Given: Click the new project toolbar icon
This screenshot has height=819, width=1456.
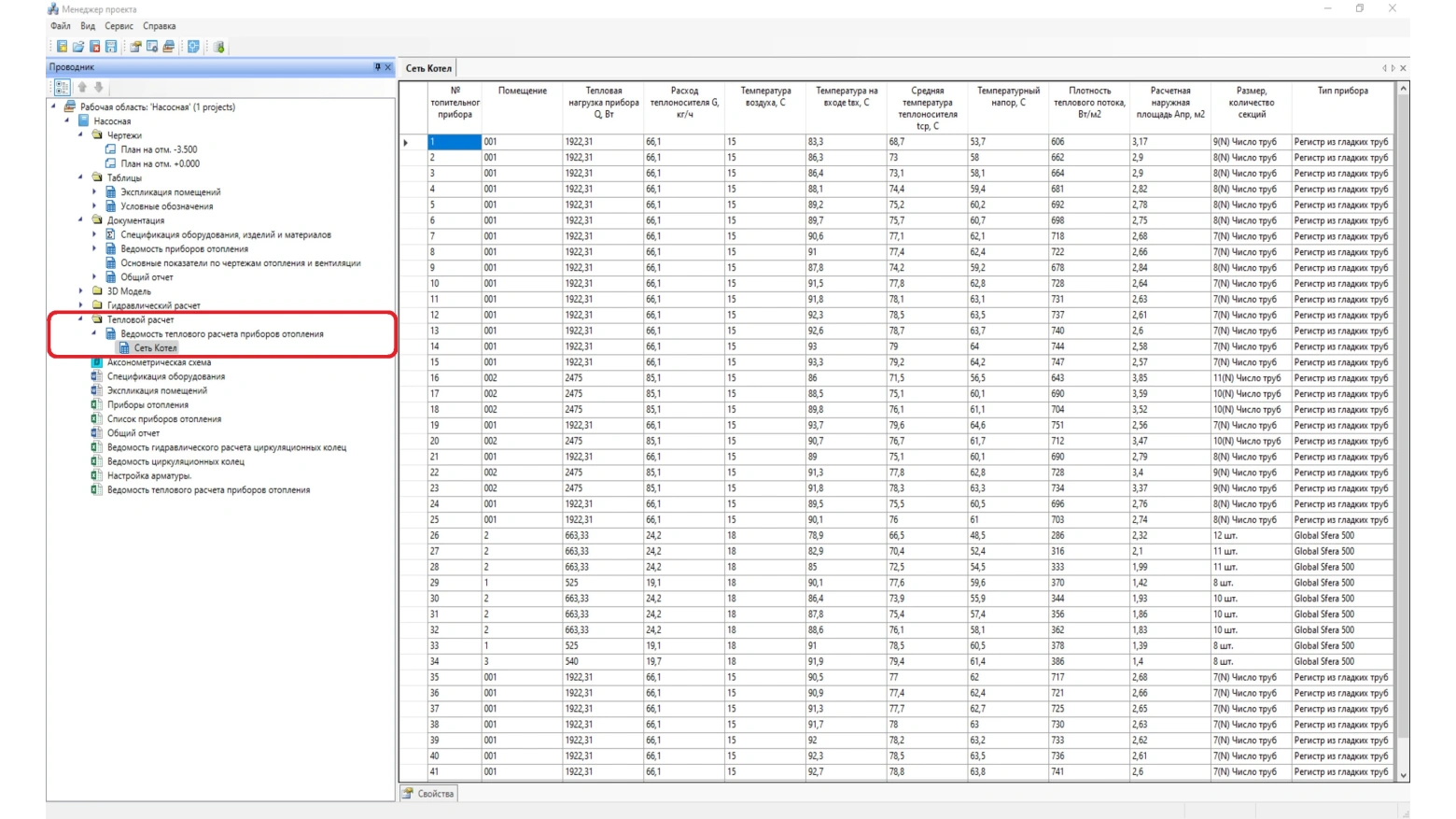Looking at the screenshot, I should click(62, 47).
